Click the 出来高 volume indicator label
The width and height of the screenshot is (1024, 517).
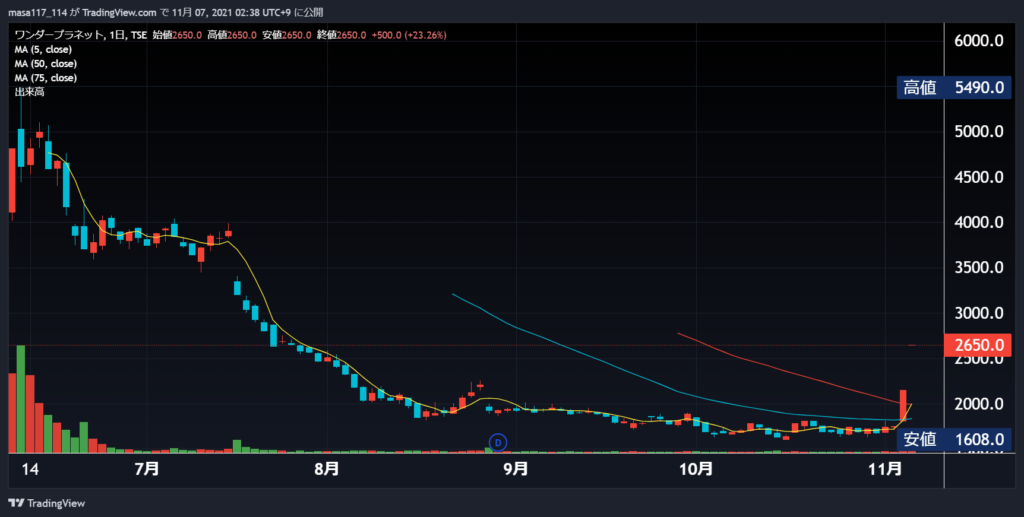click(x=29, y=92)
